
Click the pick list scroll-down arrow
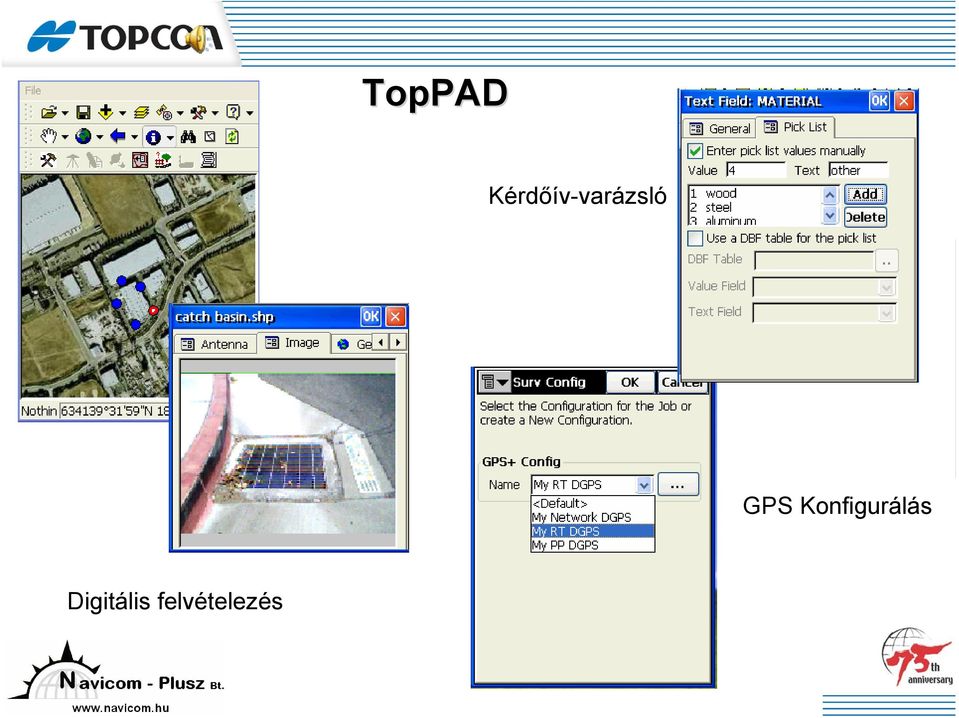point(829,215)
